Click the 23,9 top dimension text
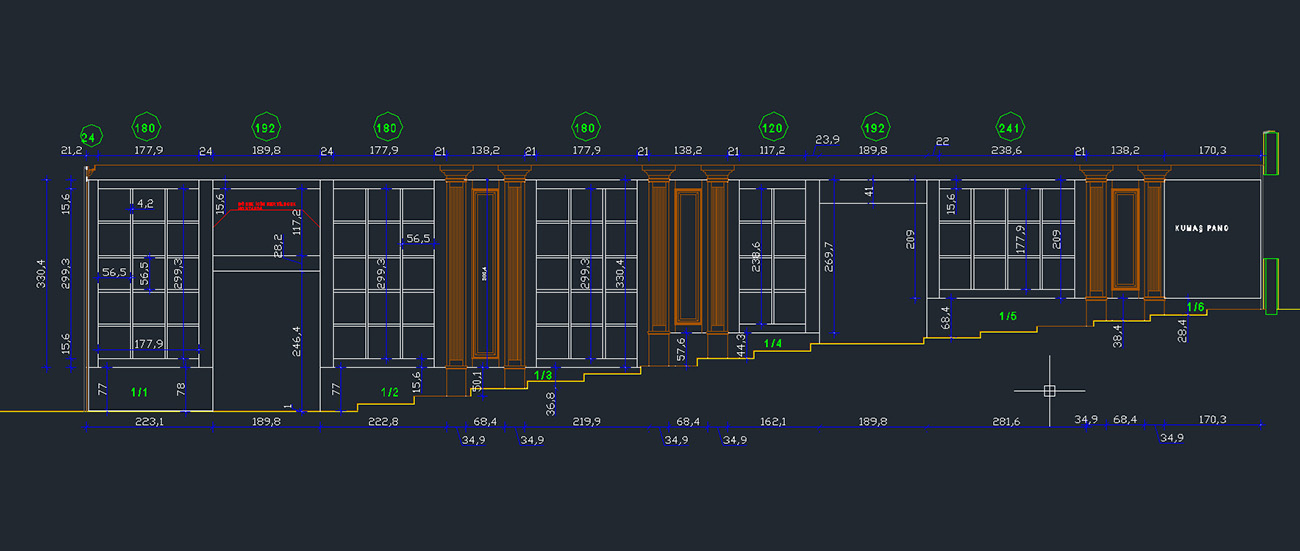This screenshot has width=1300, height=551. coord(827,139)
